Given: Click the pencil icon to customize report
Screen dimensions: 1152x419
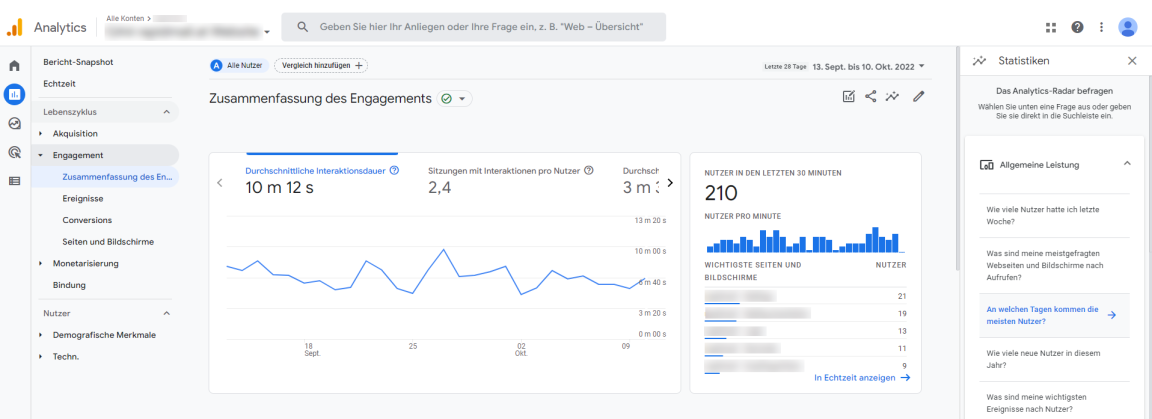Looking at the screenshot, I should [x=918, y=97].
